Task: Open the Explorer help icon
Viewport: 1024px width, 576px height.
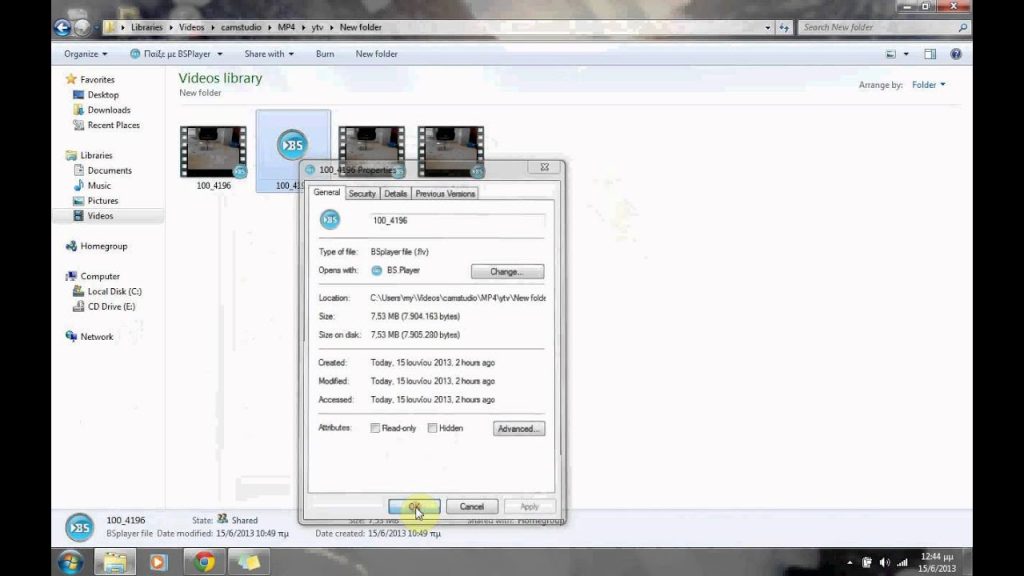Action: 955,54
